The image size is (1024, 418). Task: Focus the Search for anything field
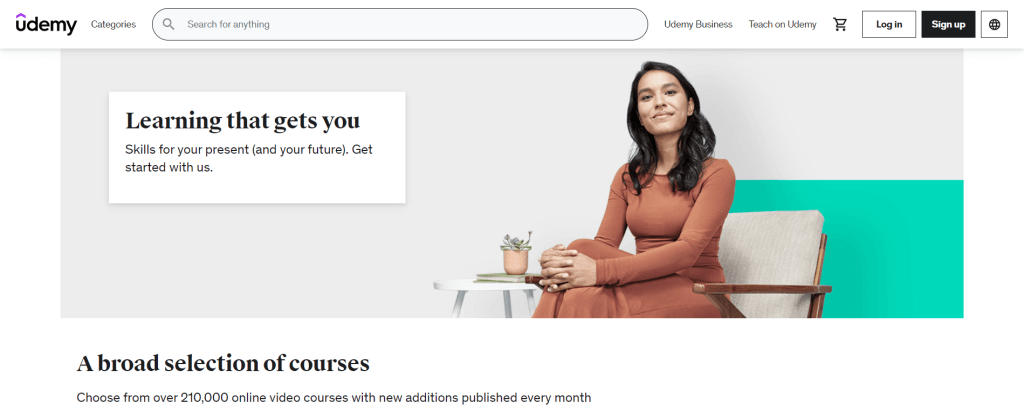coord(400,24)
